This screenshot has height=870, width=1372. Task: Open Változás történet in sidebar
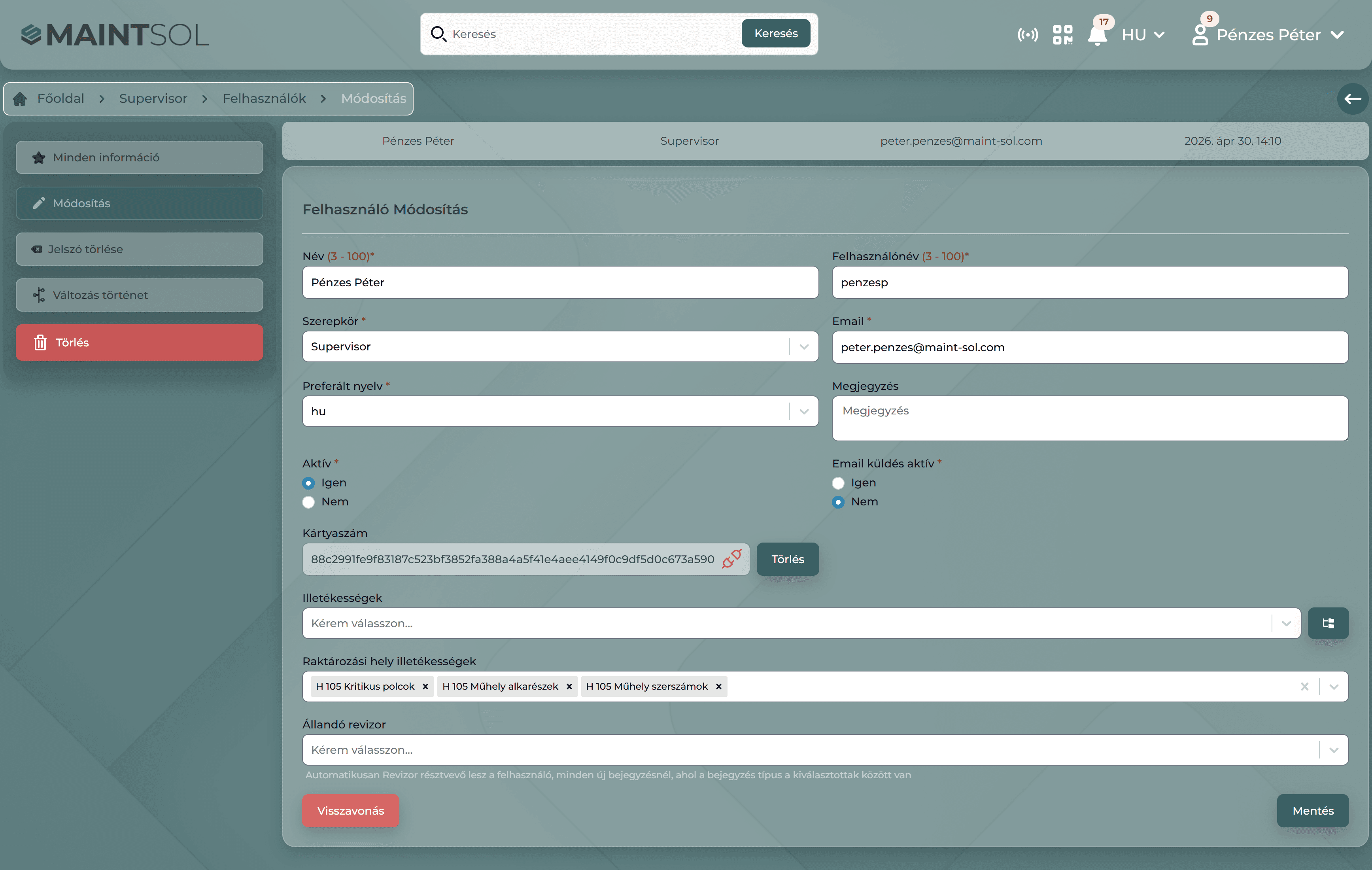point(140,295)
